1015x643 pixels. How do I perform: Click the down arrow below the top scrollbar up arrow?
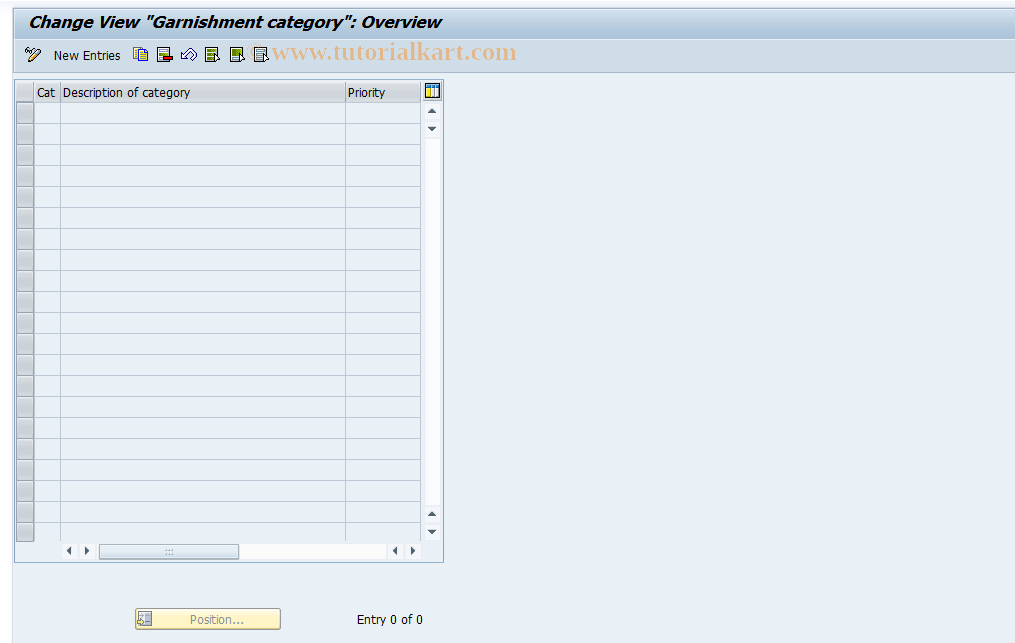[432, 129]
